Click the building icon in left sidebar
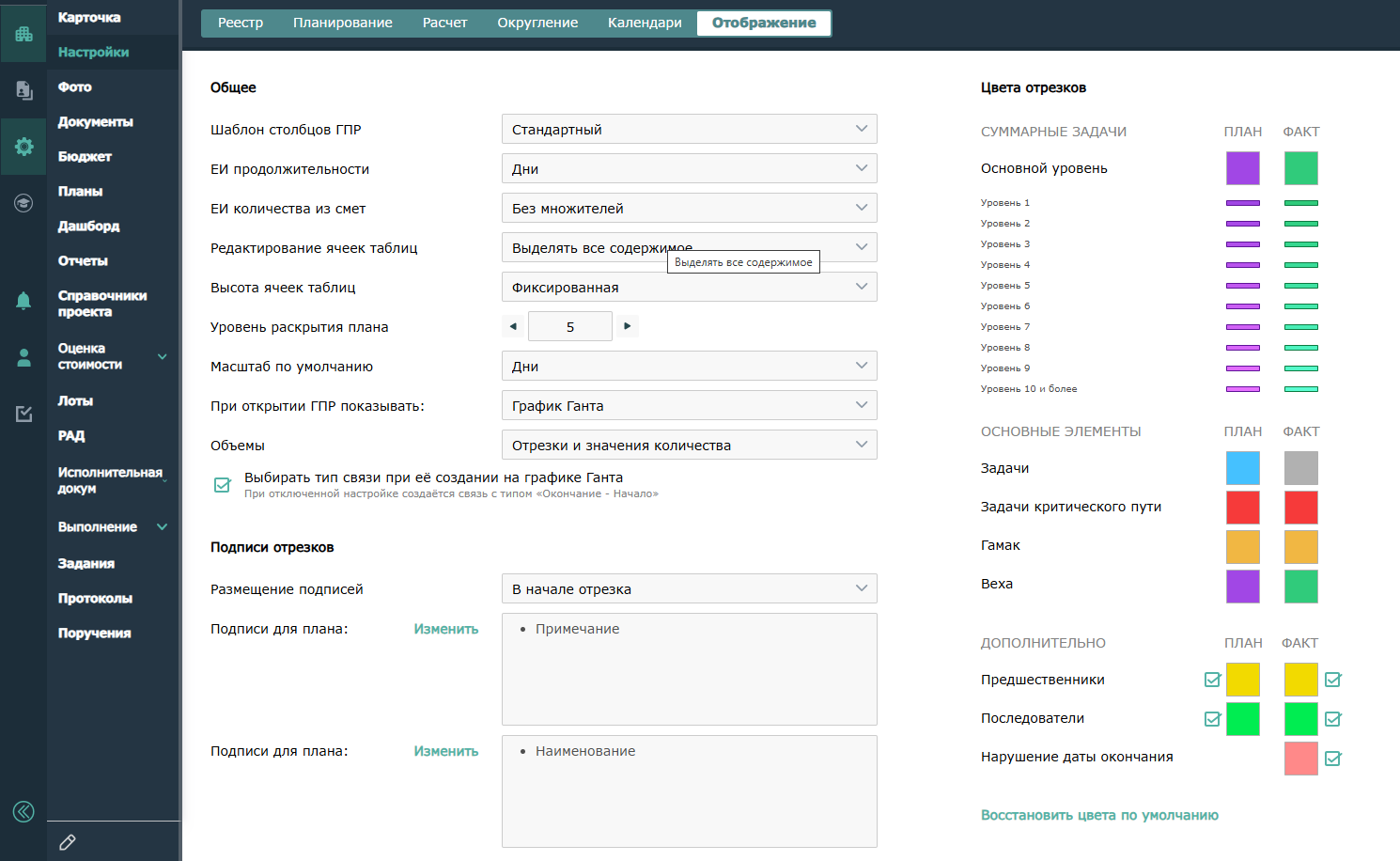 23,34
